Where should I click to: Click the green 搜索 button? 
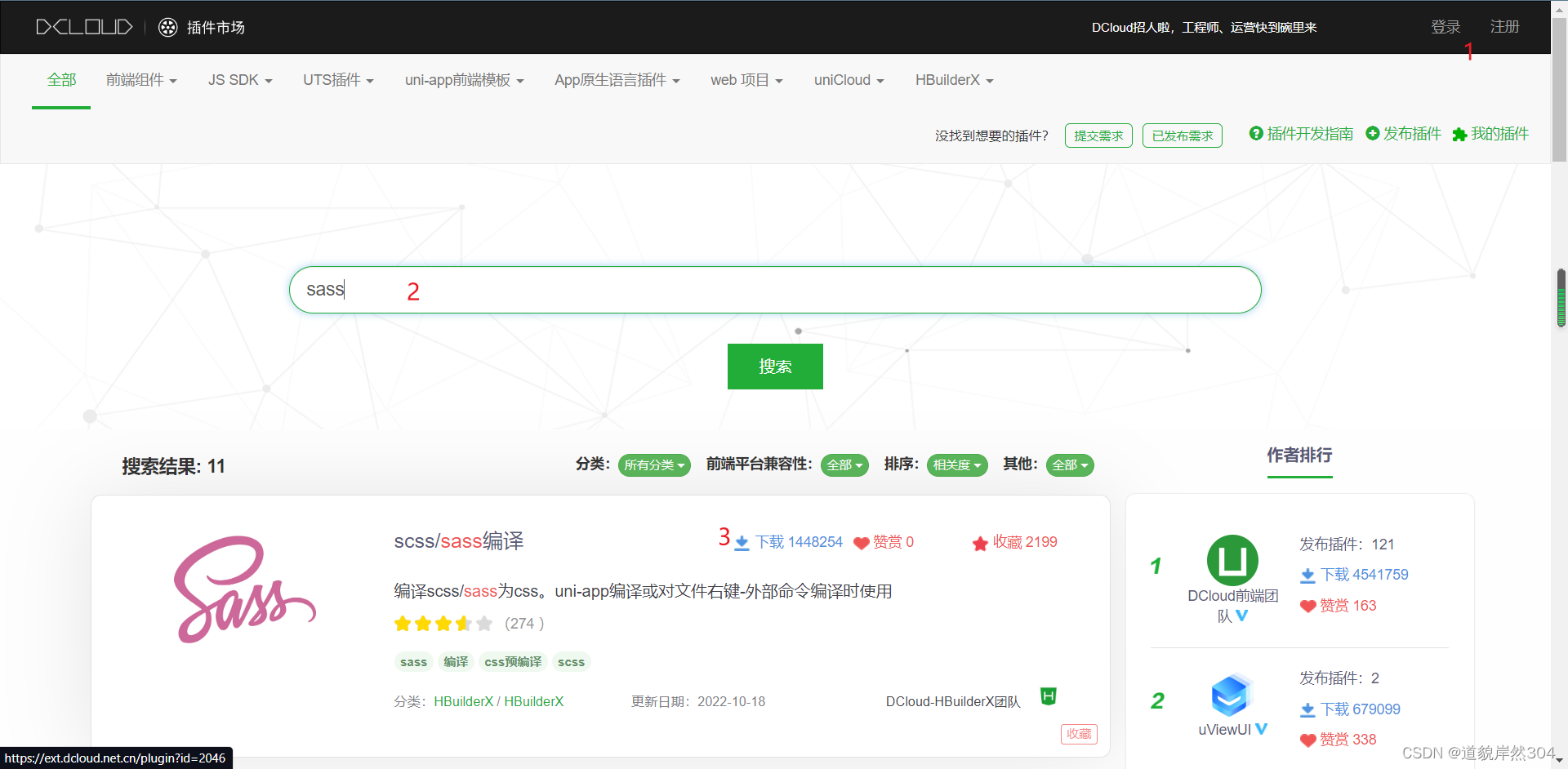[775, 367]
